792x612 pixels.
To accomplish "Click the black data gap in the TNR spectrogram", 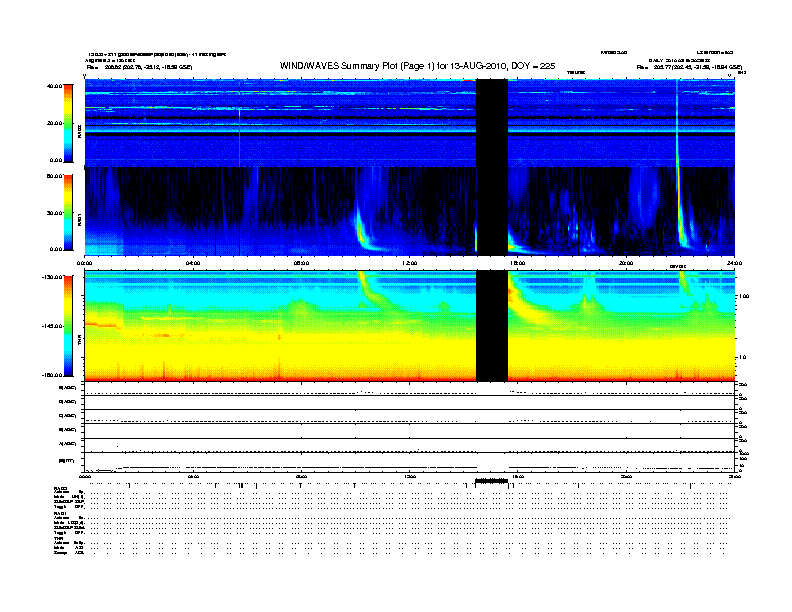I will 492,326.
